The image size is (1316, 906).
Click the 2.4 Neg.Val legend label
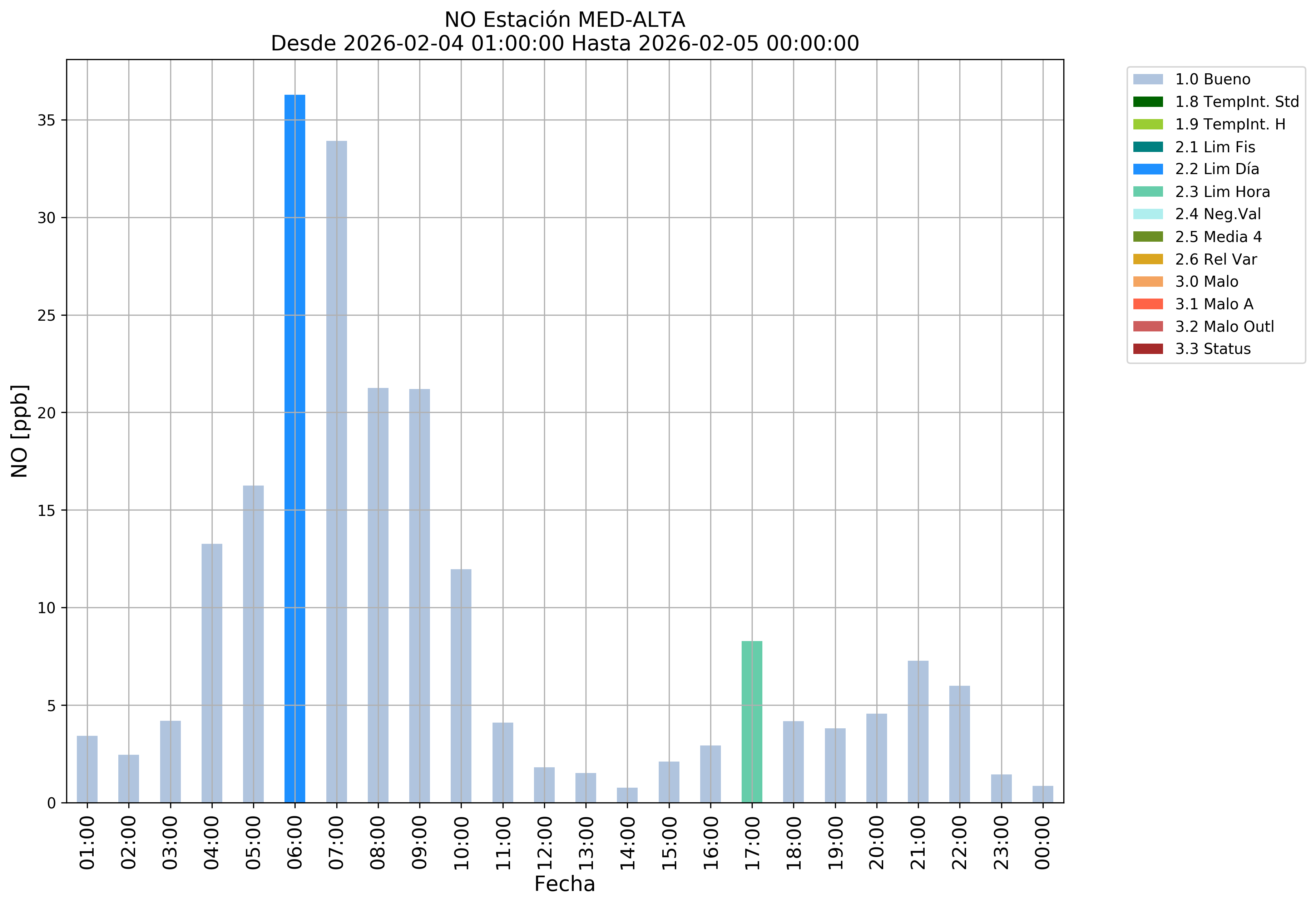[1217, 214]
